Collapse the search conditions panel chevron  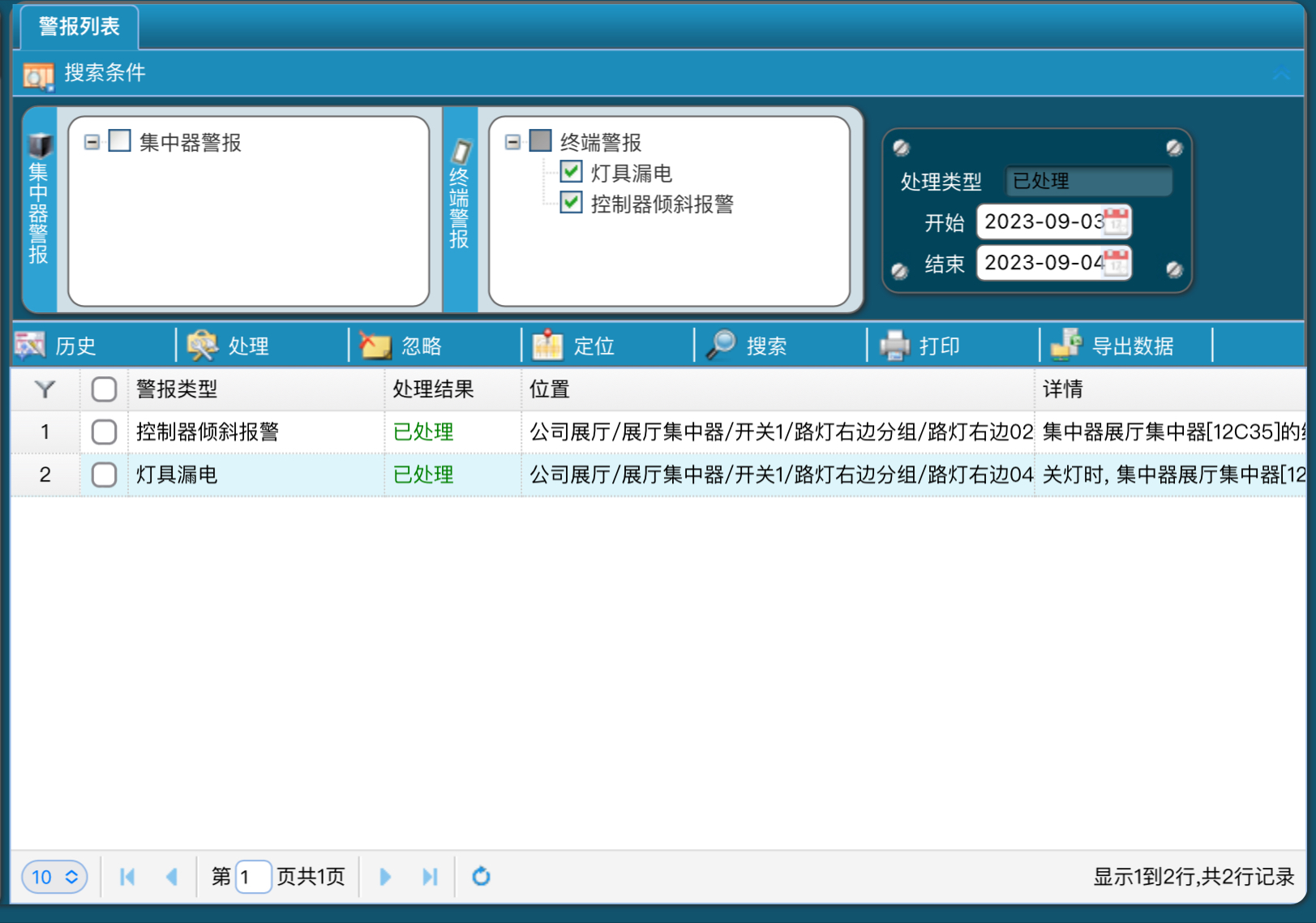(x=1281, y=72)
